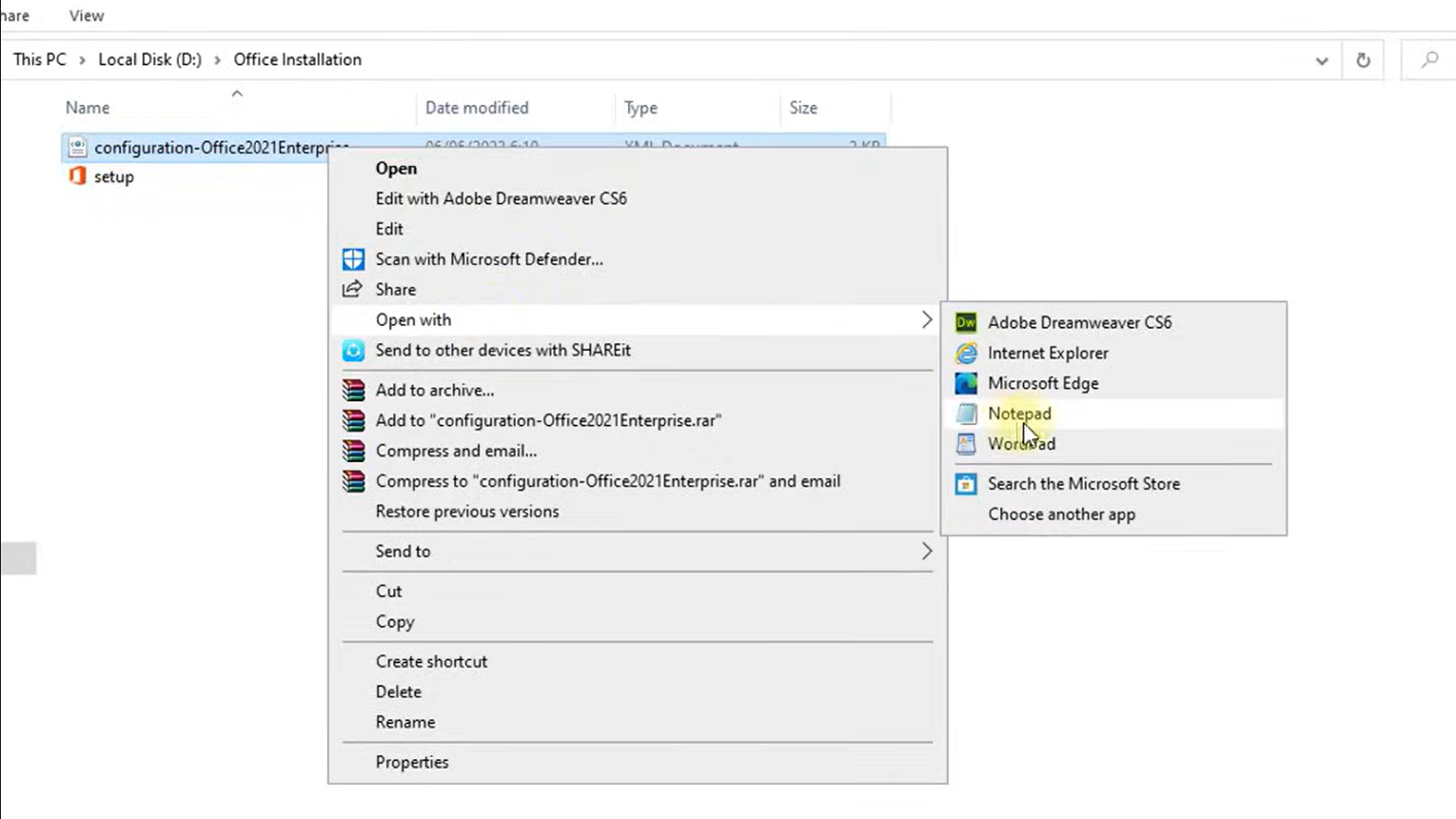Select the configuration-Office2021Enterprise file name

pos(222,147)
